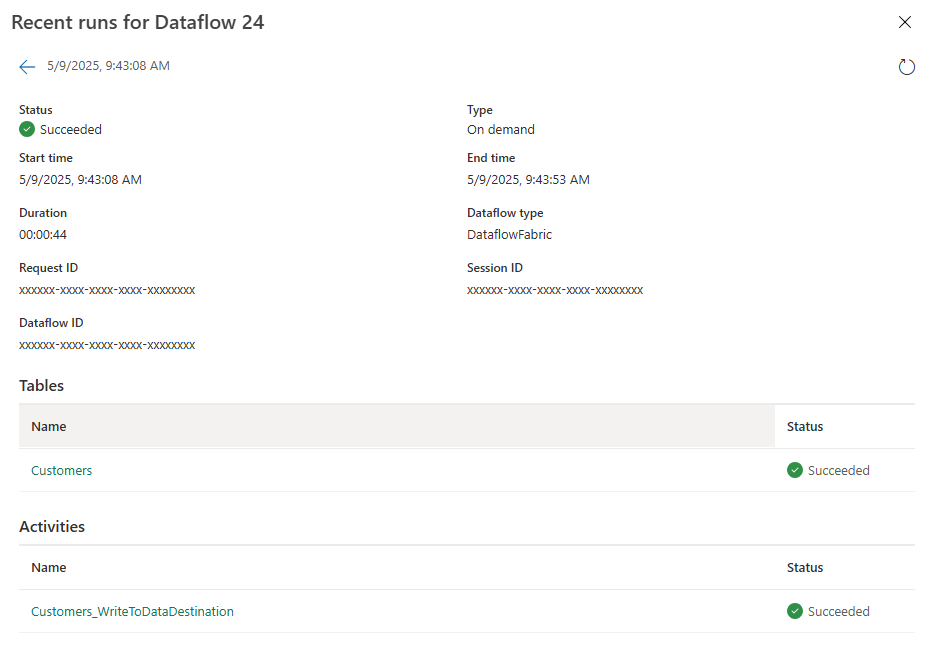The width and height of the screenshot is (932, 657).
Task: Click the Succeeded icon next to Status field
Action: click(x=26, y=129)
